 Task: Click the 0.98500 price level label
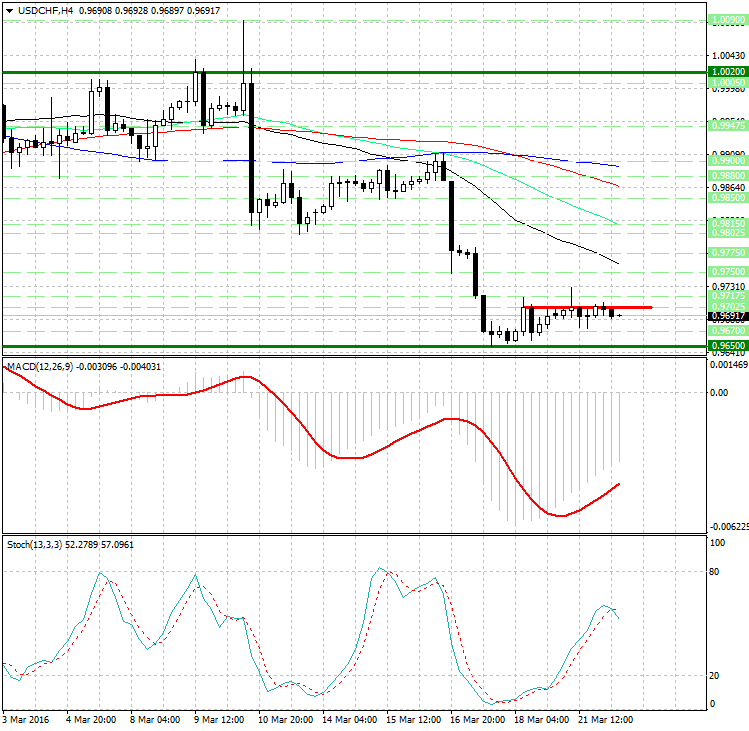point(728,198)
